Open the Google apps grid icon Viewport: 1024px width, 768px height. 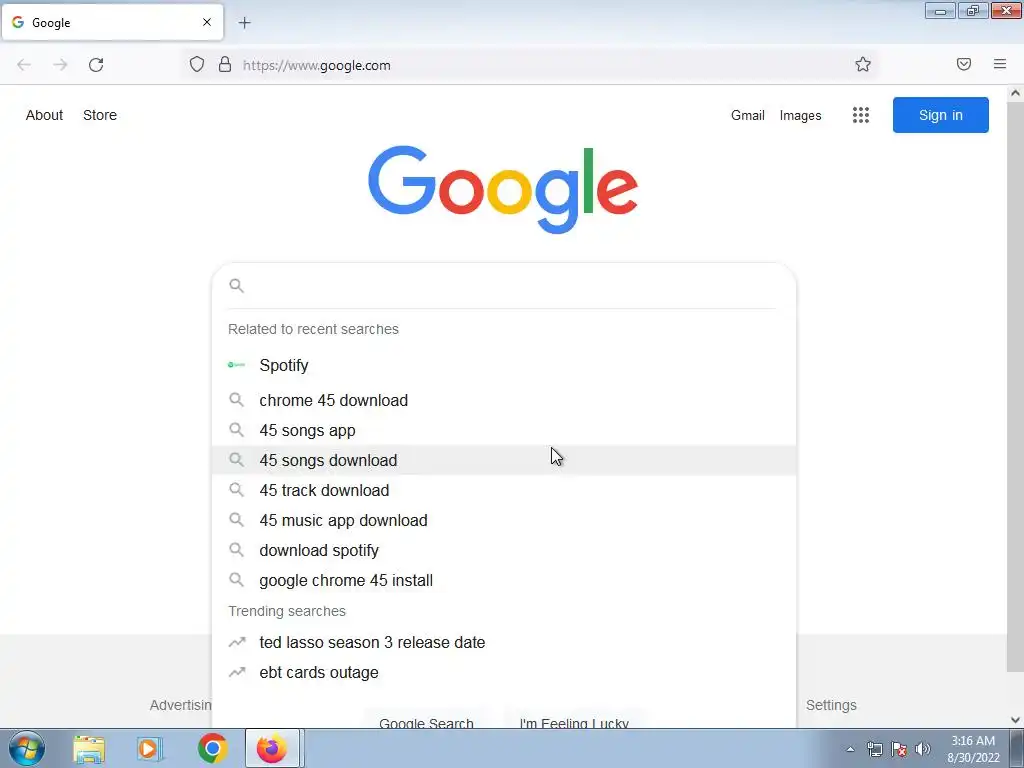pyautogui.click(x=861, y=115)
